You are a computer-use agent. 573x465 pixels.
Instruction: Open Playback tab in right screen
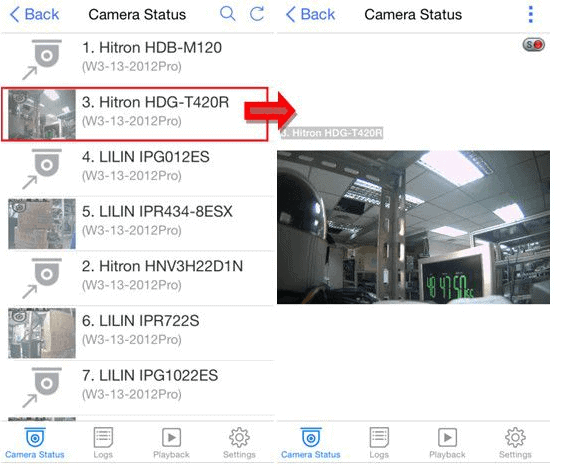447,443
